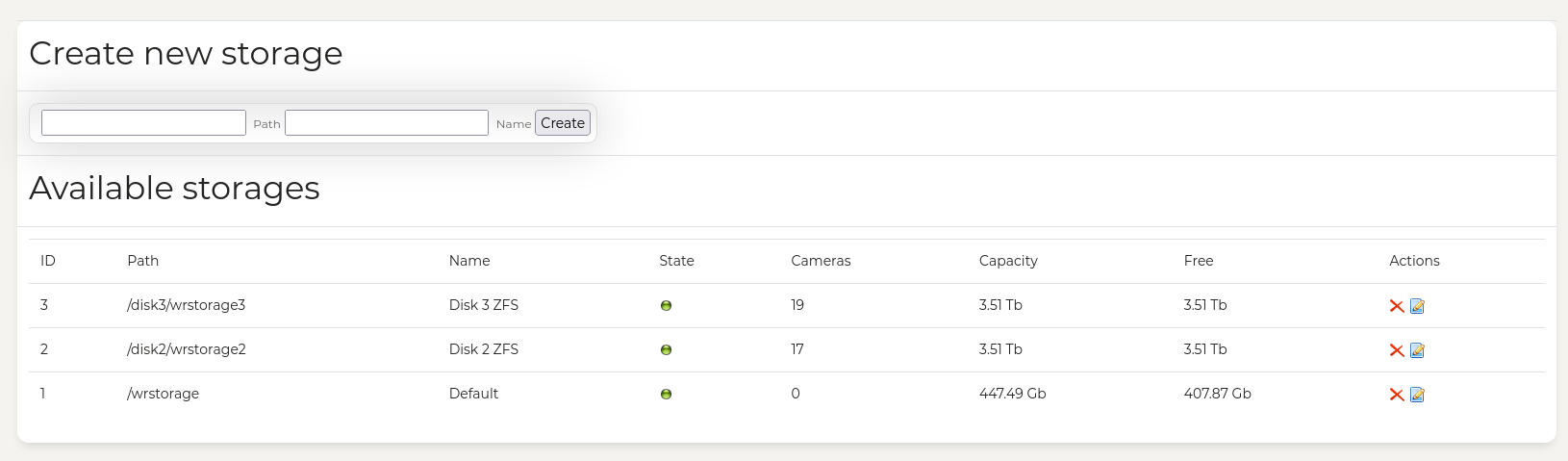This screenshot has height=461, width=1568.
Task: Select the /wrstorage path cell
Action: pos(164,394)
